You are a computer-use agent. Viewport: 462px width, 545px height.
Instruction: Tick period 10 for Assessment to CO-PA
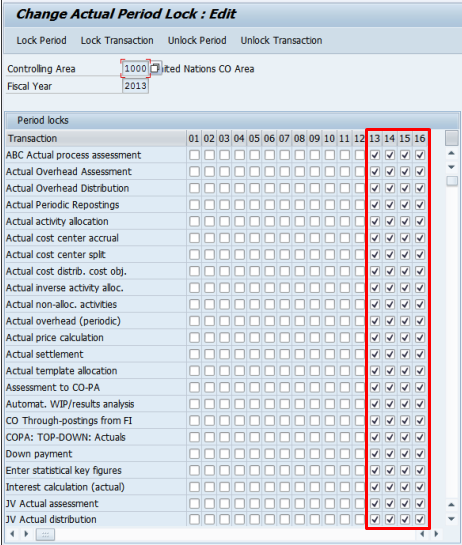click(330, 388)
